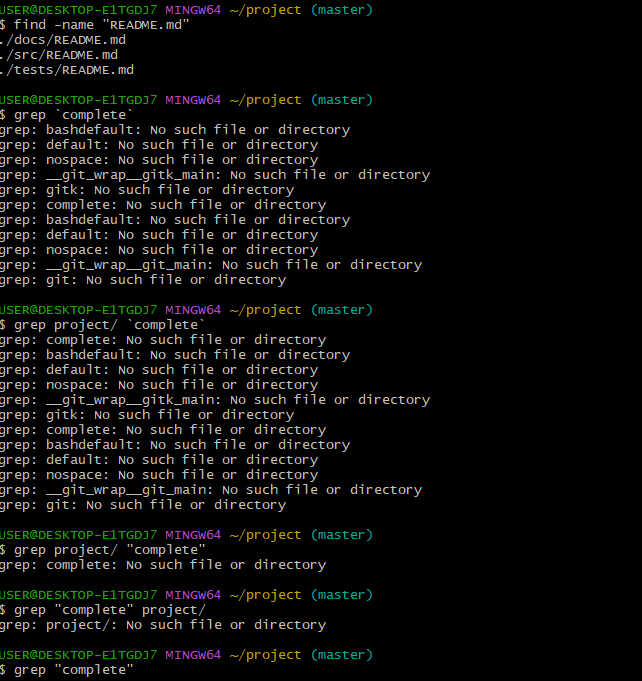Click the find -name "README.md" command line
The height and width of the screenshot is (681, 642).
point(95,25)
